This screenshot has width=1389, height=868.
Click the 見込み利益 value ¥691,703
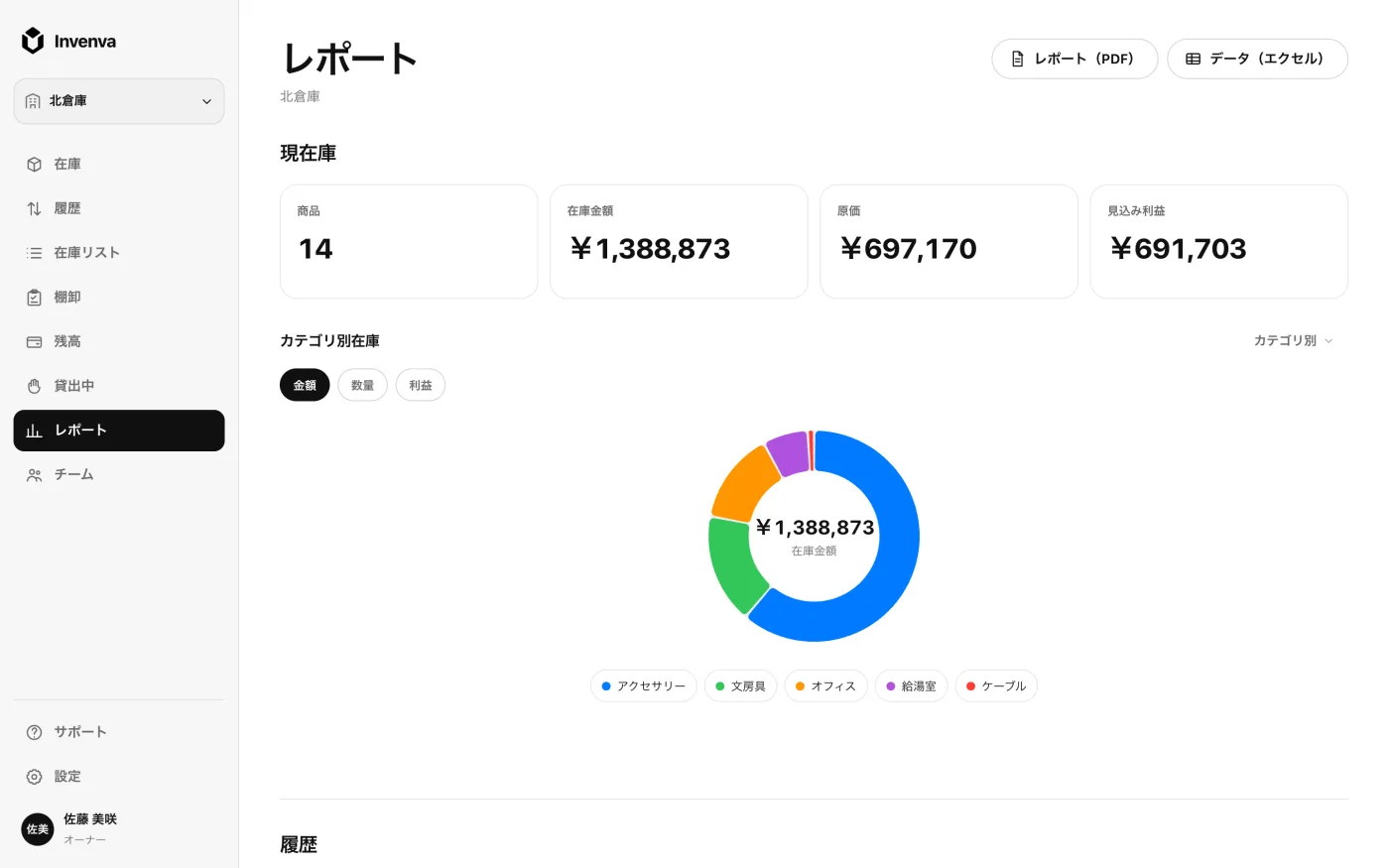pos(1179,249)
